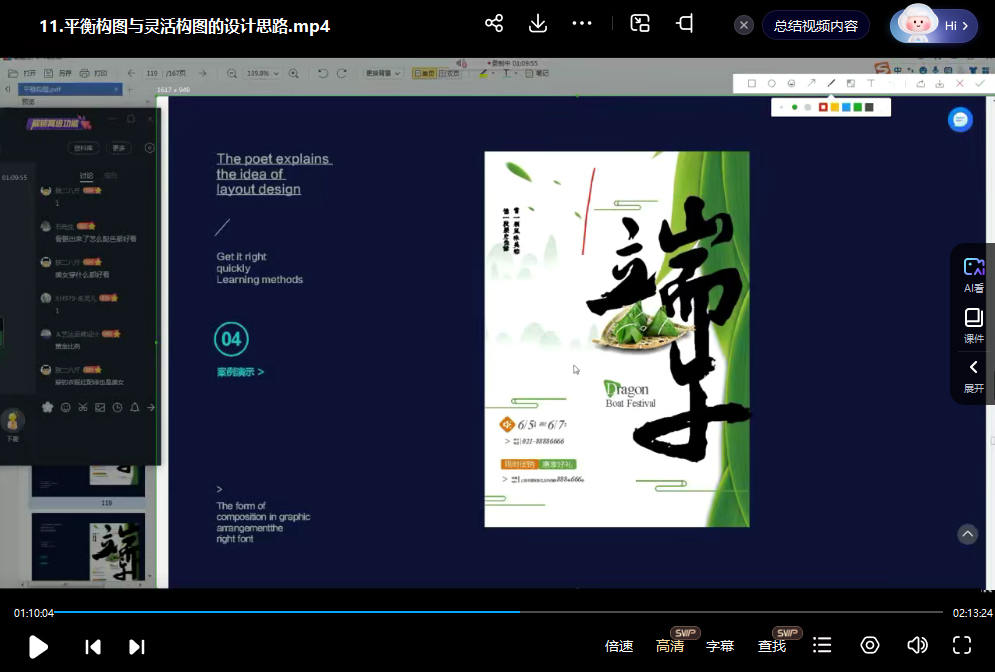
Task: Switch to picture-in-picture mini player
Action: (x=640, y=24)
